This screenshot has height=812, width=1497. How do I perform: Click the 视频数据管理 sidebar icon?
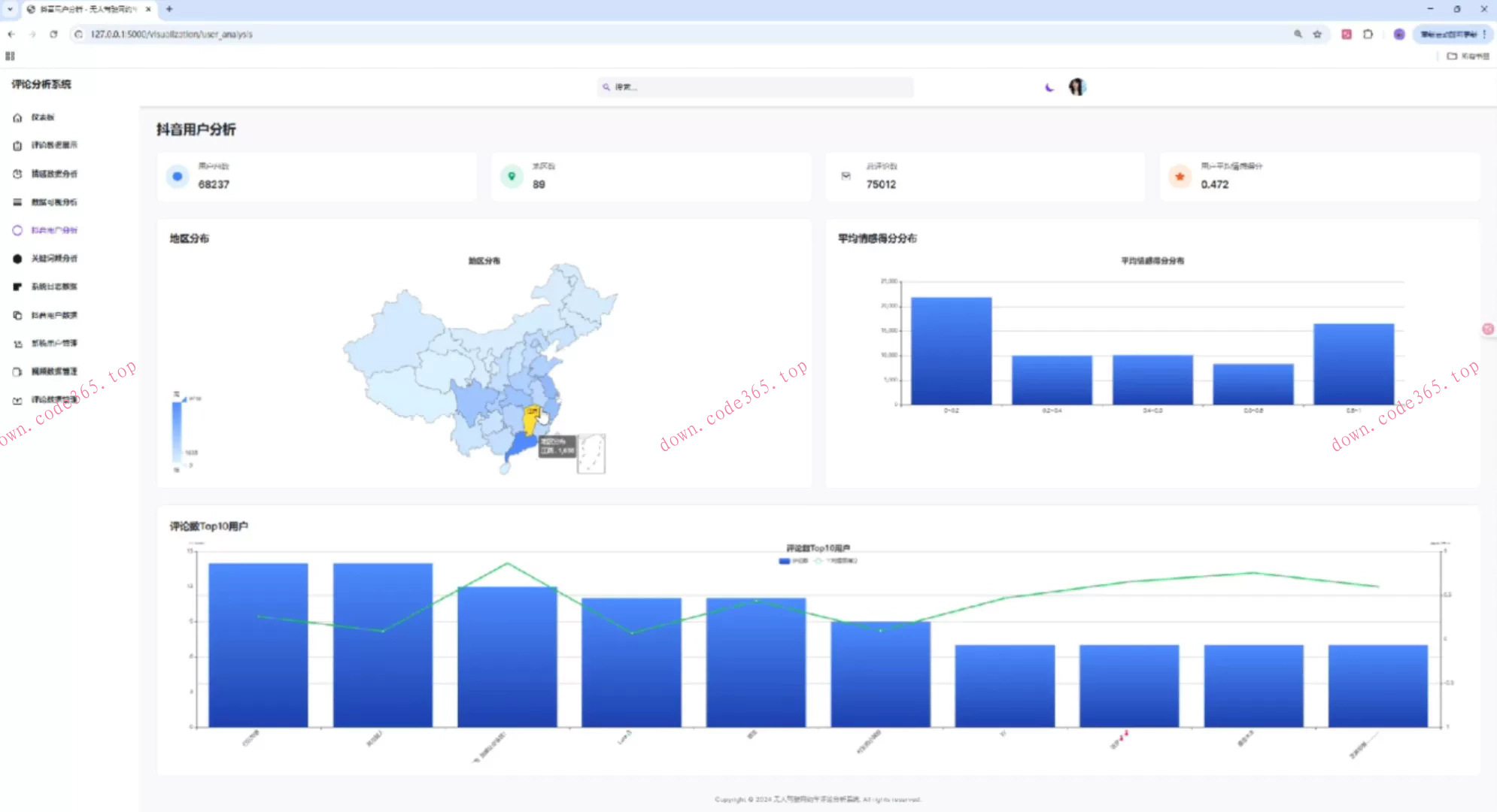pyautogui.click(x=17, y=371)
